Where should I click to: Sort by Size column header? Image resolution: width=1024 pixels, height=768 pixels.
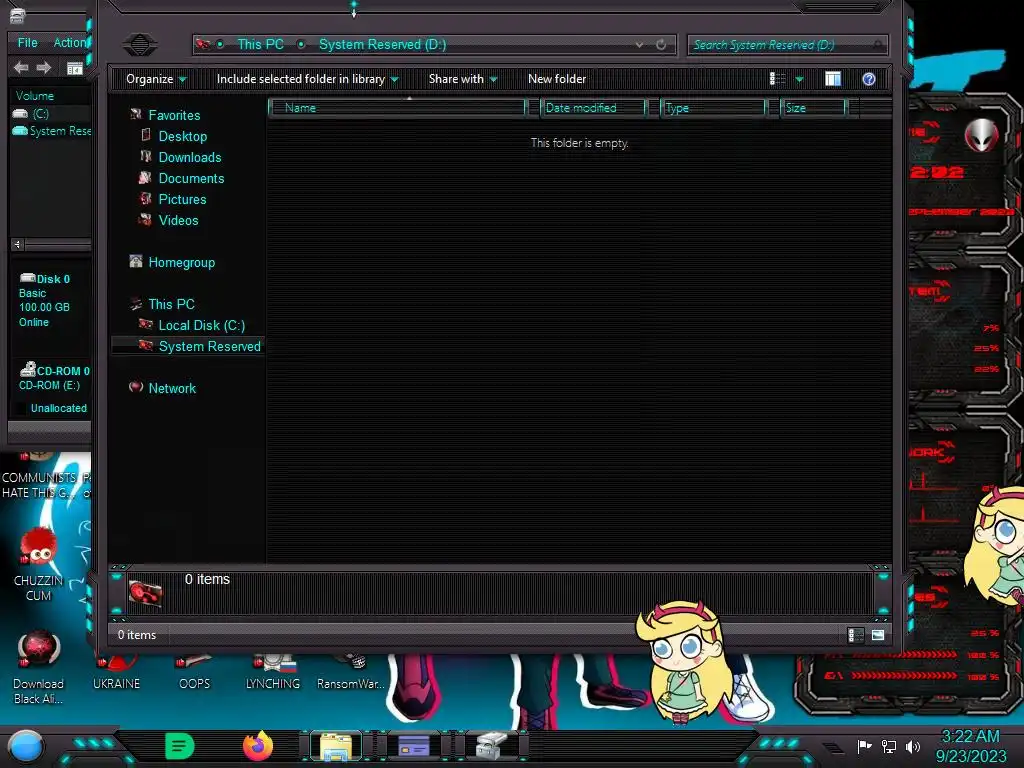(813, 108)
